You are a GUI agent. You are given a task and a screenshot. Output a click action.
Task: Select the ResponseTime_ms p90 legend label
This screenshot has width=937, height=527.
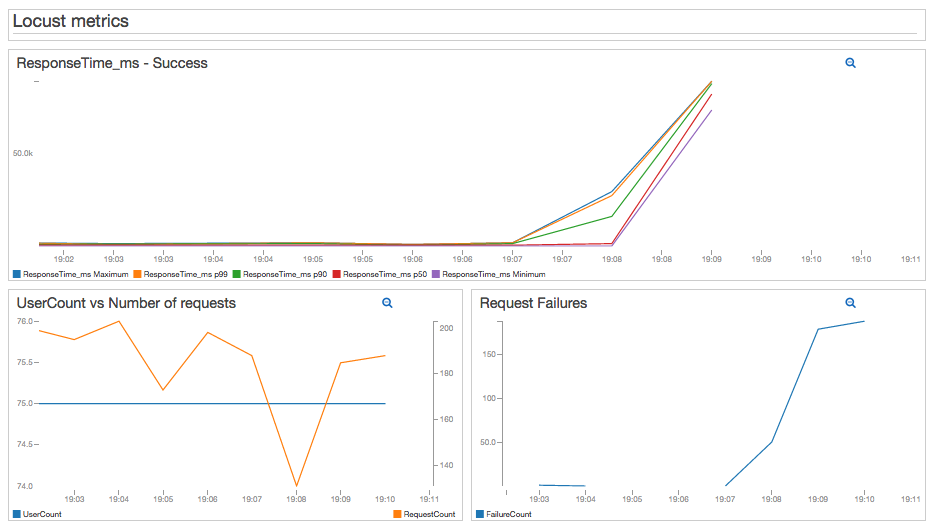285,274
